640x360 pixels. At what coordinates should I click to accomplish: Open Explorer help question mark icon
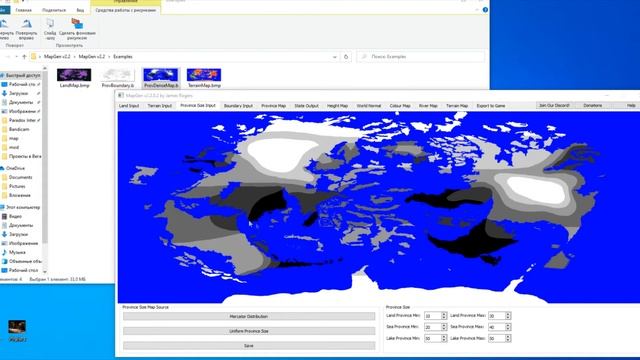coord(485,9)
